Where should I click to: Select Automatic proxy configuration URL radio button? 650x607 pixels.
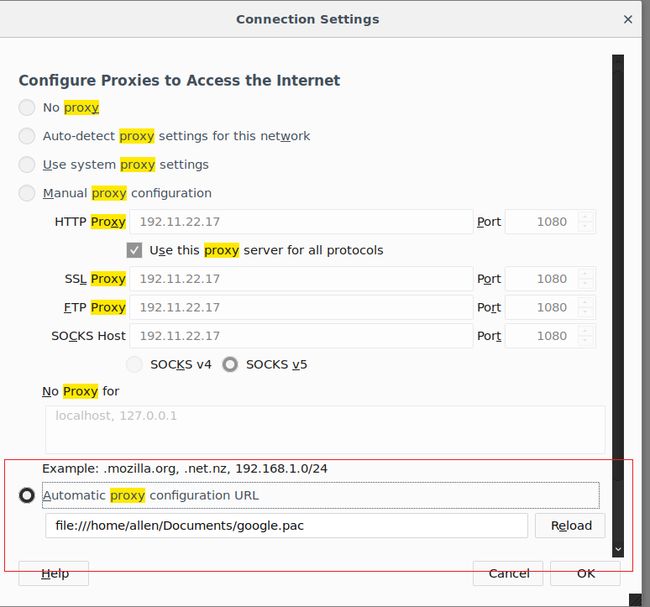(27, 495)
